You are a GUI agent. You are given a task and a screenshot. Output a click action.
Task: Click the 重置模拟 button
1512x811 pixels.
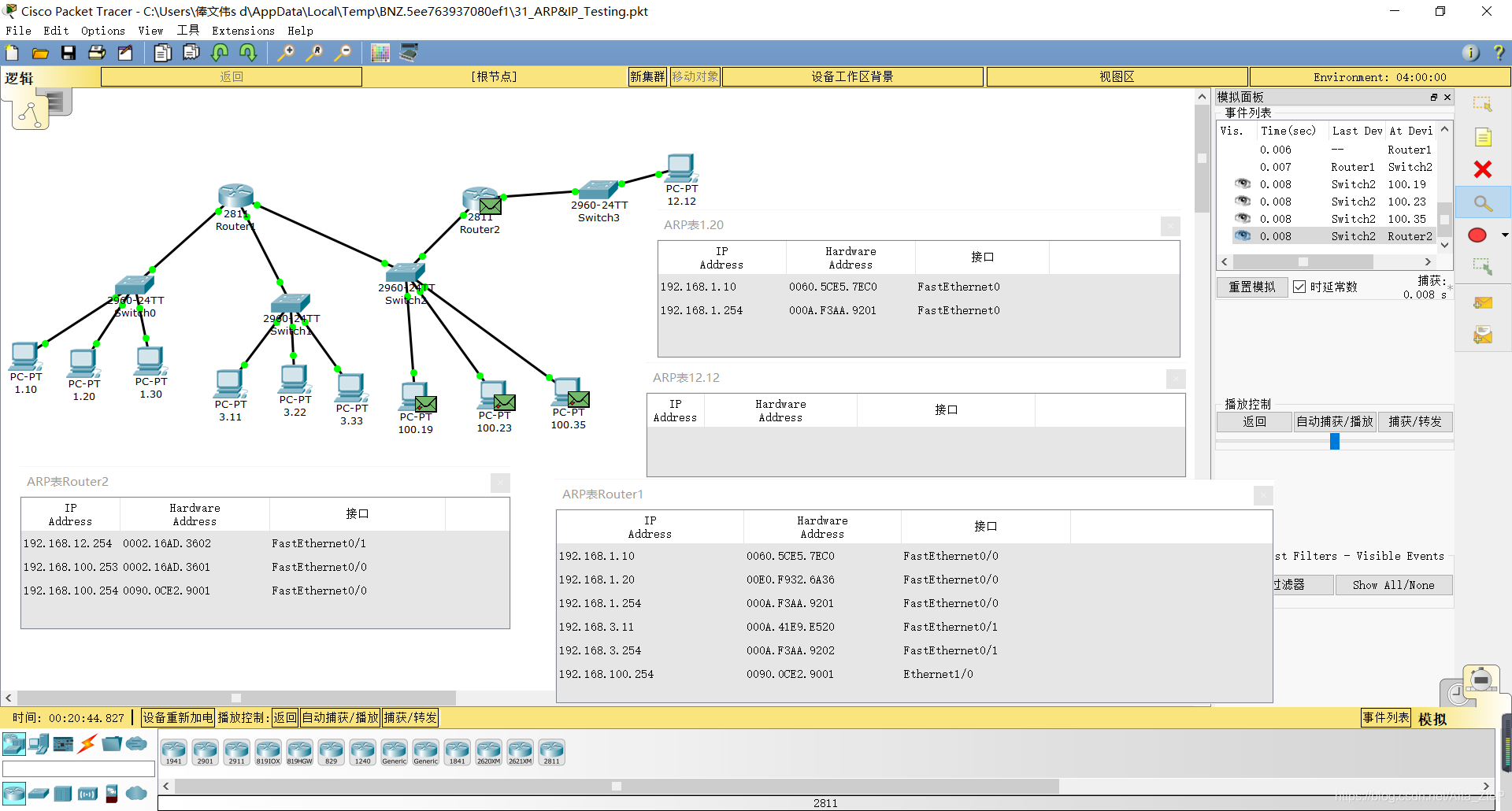point(1252,287)
